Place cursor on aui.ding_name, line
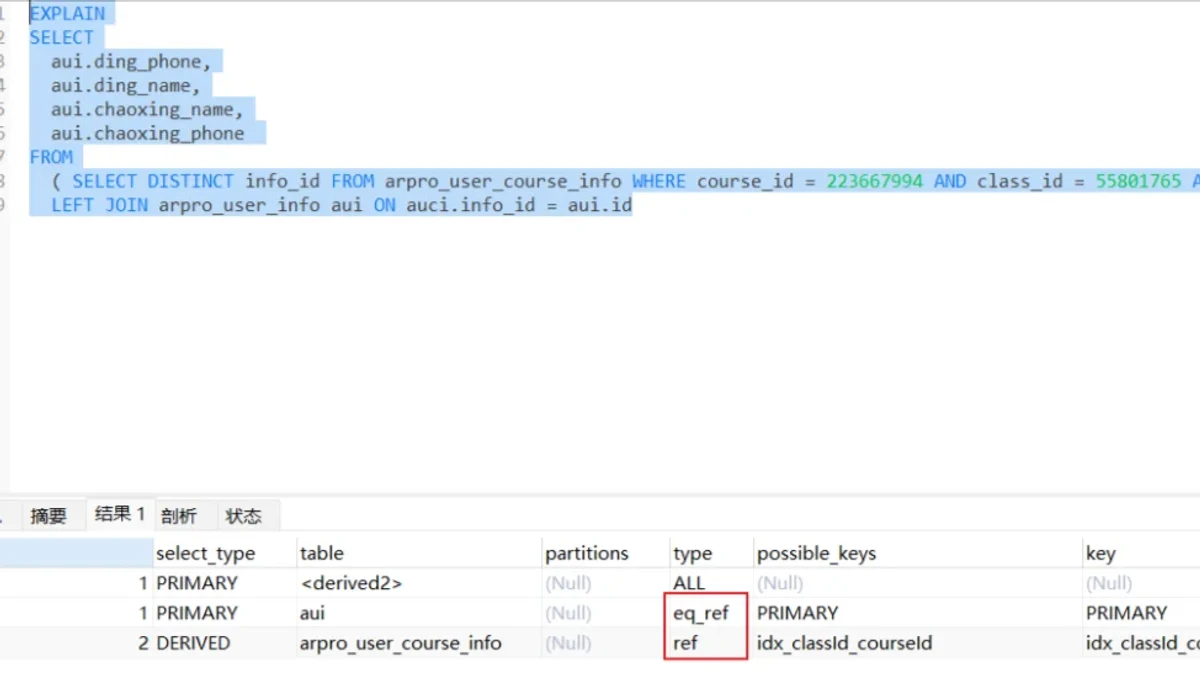This screenshot has height=675, width=1200. 126,86
